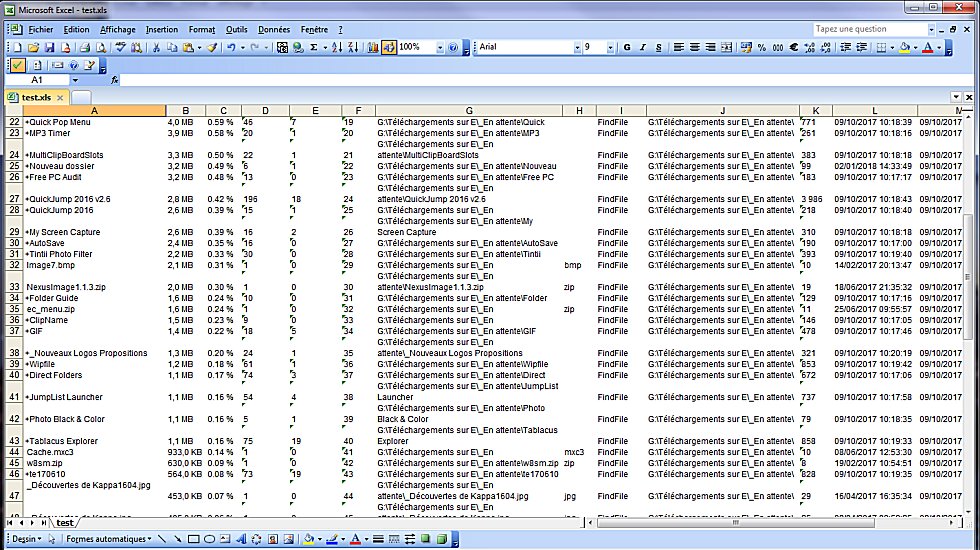Select column G header

pyautogui.click(x=469, y=111)
